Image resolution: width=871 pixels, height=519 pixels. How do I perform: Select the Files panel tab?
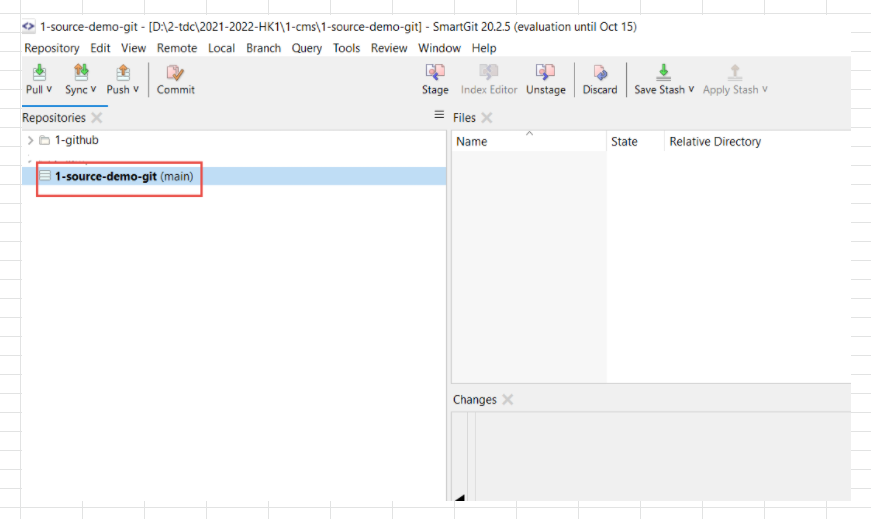point(464,118)
